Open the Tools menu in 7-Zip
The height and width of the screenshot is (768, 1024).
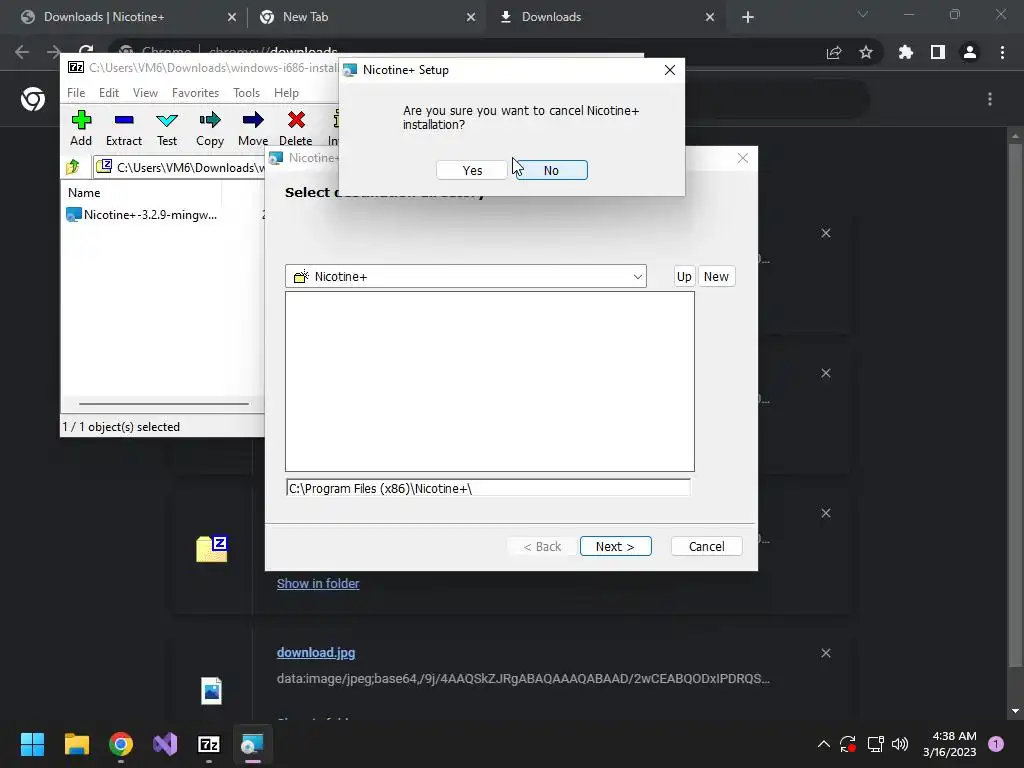click(x=246, y=93)
